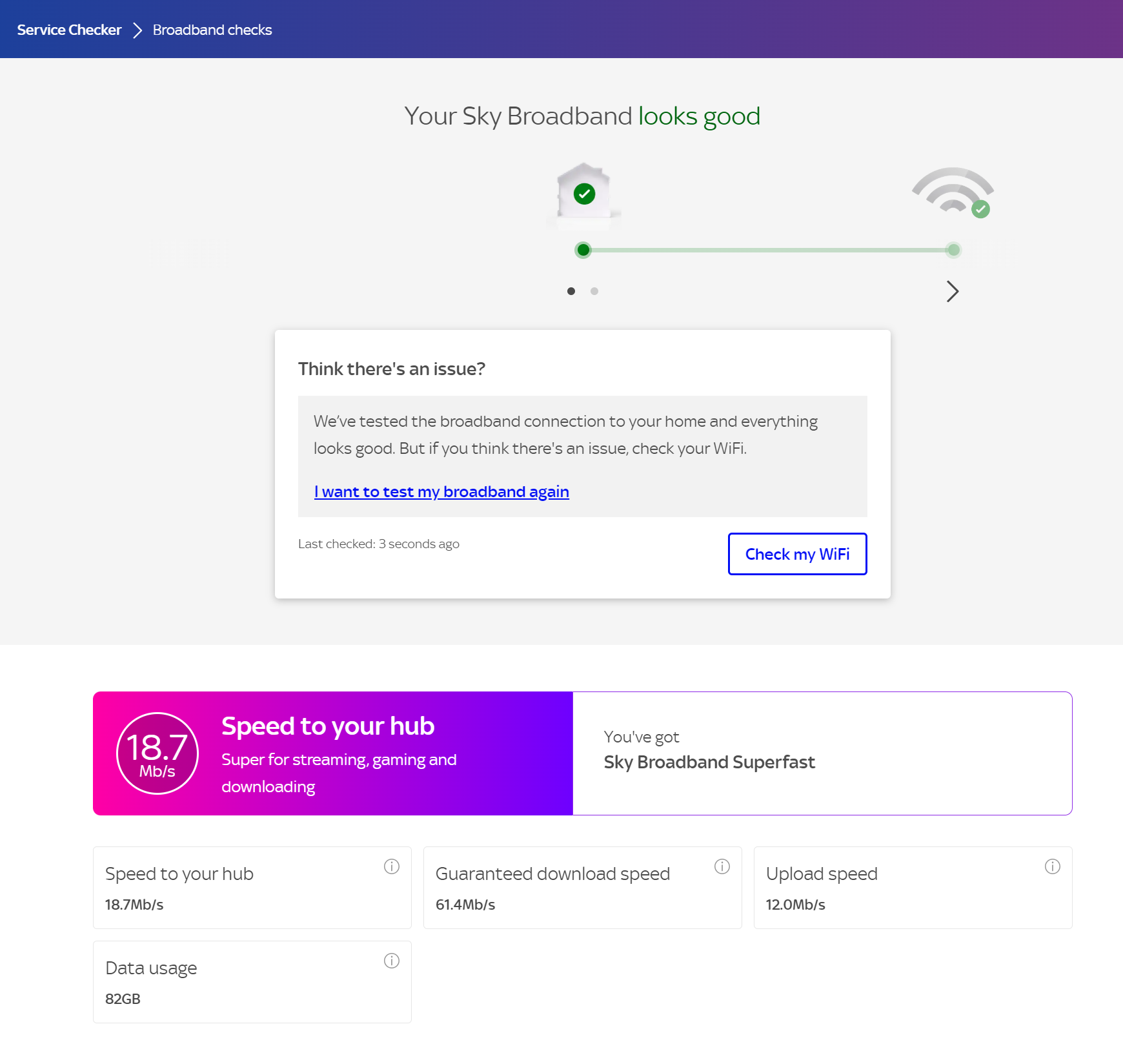Select Broadband checks in the breadcrumb

212,30
